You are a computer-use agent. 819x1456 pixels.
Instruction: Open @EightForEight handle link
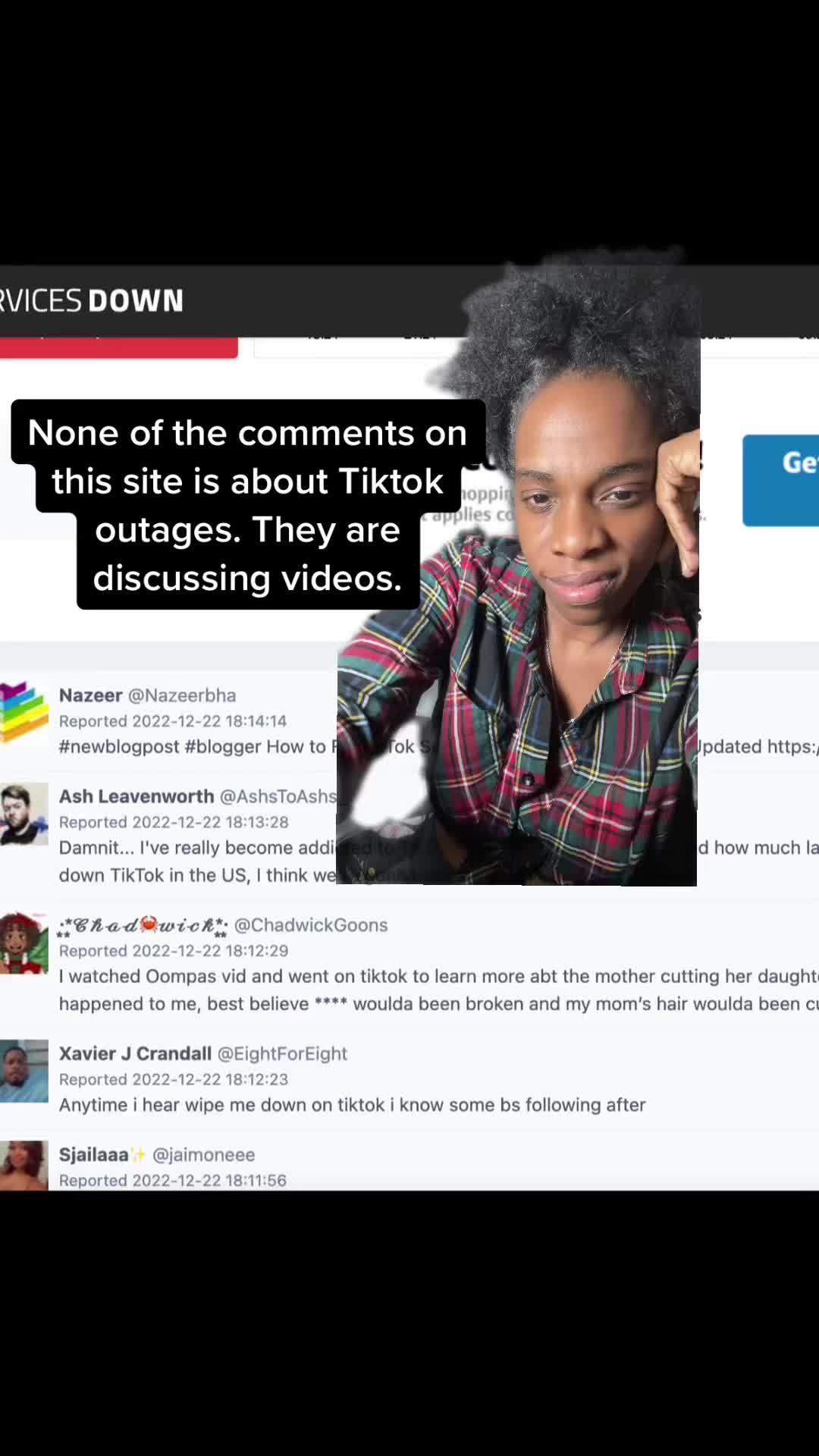coord(282,1053)
